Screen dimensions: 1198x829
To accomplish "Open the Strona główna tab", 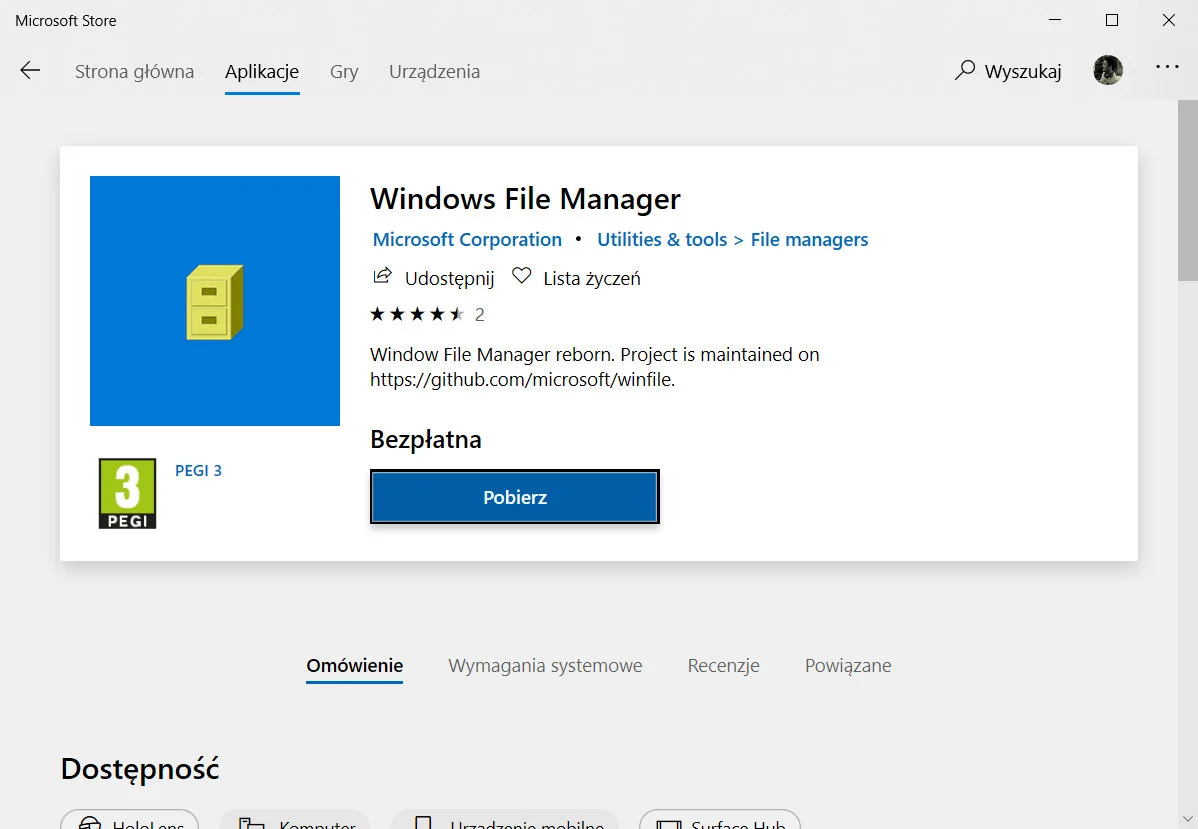I will (134, 72).
